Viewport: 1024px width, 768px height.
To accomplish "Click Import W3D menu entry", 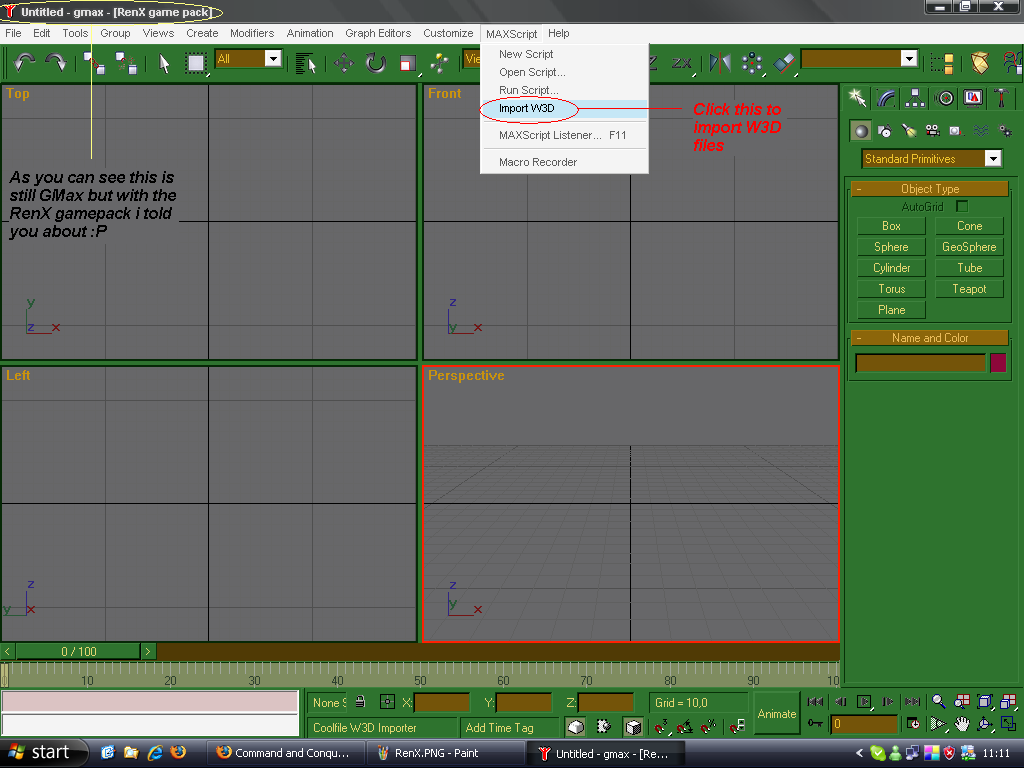I will (526, 108).
